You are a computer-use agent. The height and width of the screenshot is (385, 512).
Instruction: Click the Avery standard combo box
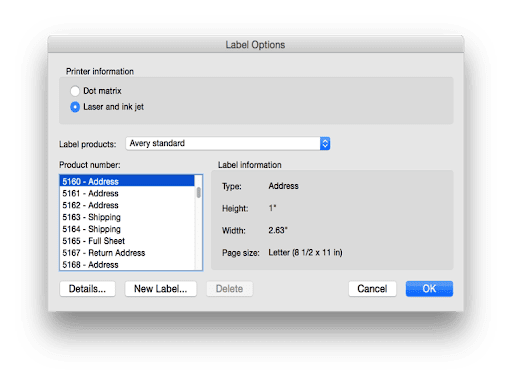[x=228, y=144]
